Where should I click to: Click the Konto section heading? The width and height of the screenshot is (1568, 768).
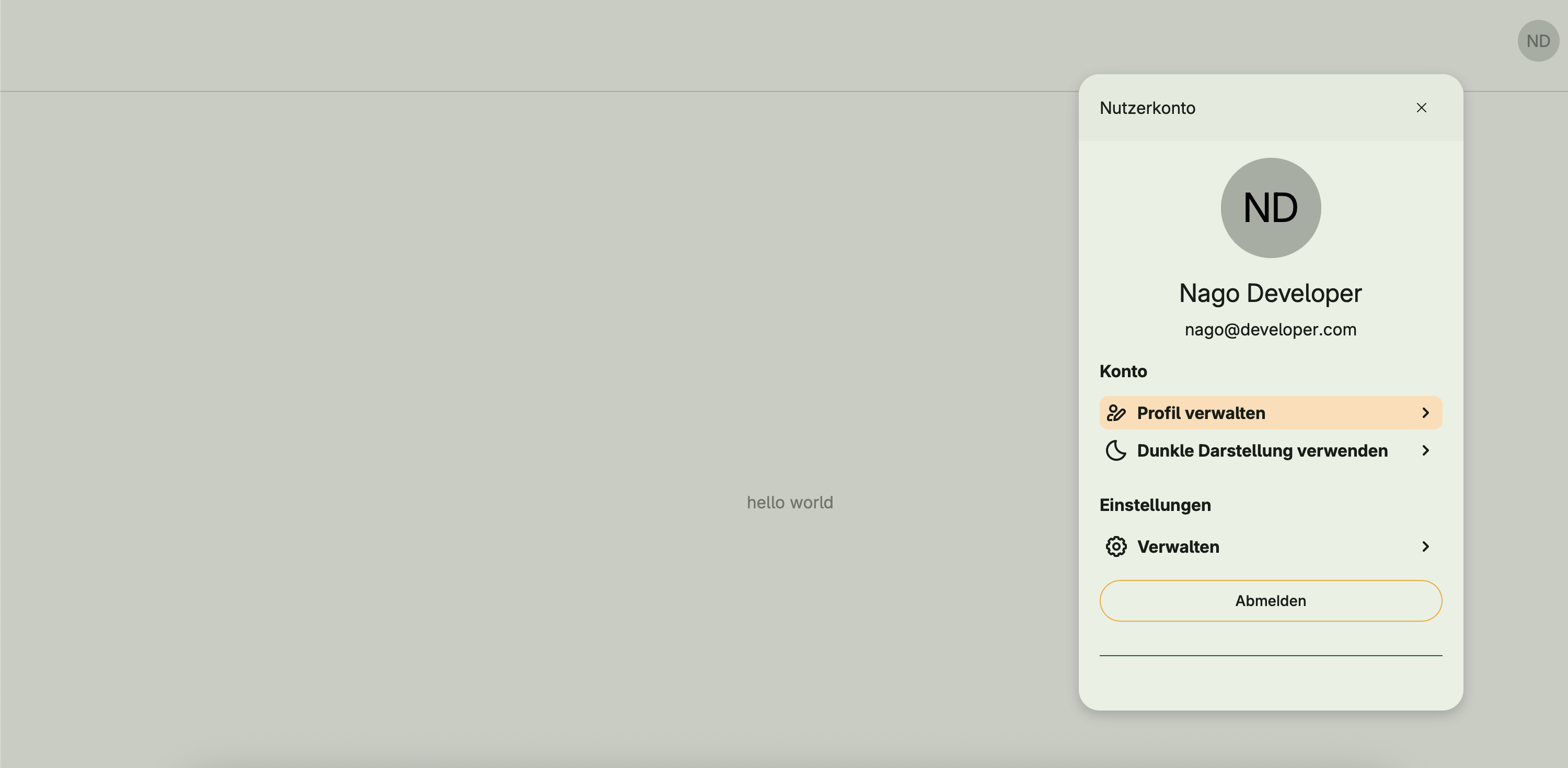pos(1123,371)
